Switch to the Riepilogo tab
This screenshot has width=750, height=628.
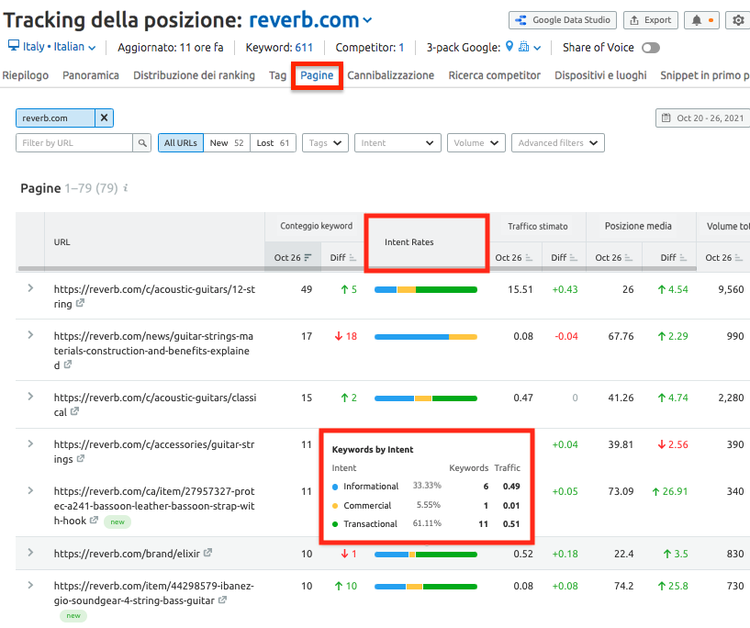[25, 76]
